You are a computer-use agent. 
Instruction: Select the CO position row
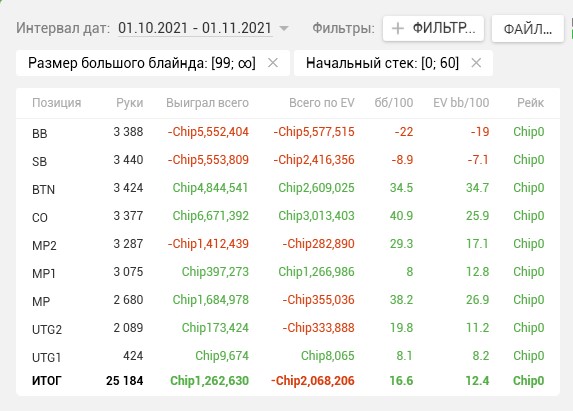(x=288, y=216)
